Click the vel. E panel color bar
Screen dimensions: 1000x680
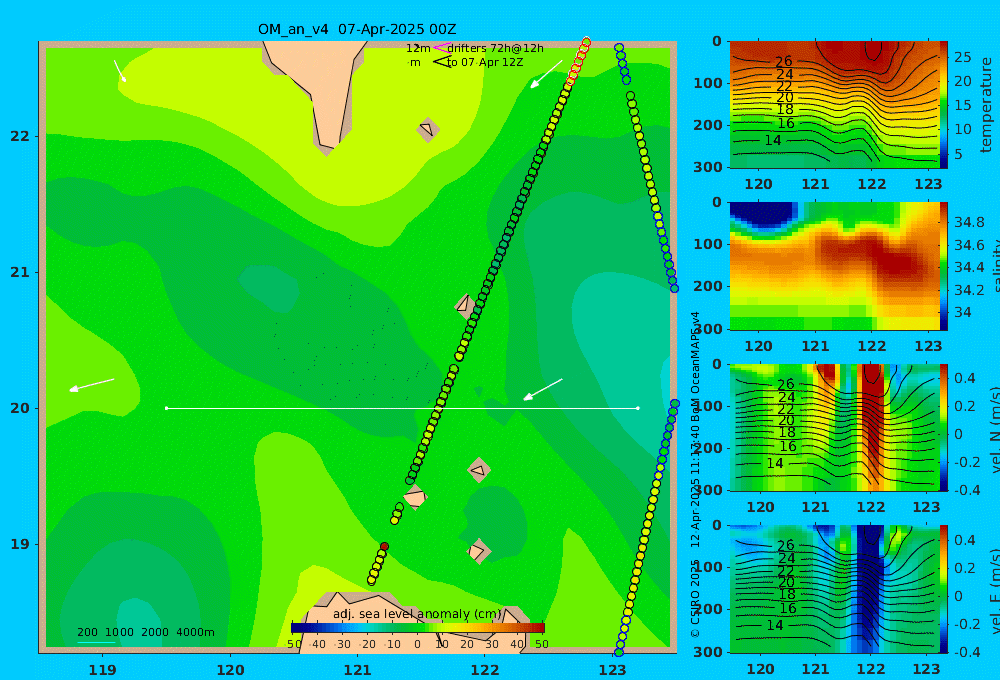[x=944, y=589]
